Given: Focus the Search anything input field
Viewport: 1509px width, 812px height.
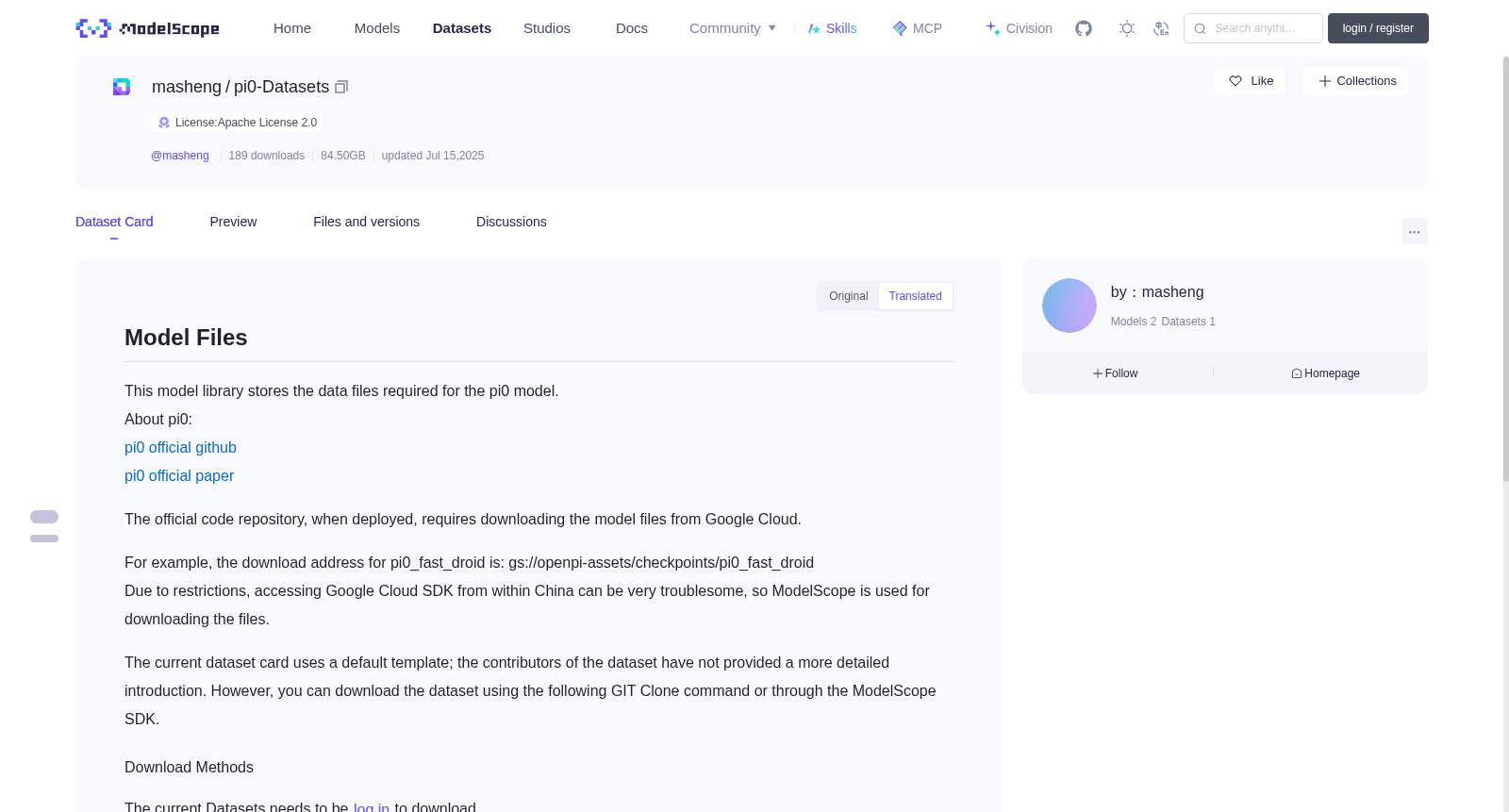Looking at the screenshot, I should click(x=1253, y=28).
